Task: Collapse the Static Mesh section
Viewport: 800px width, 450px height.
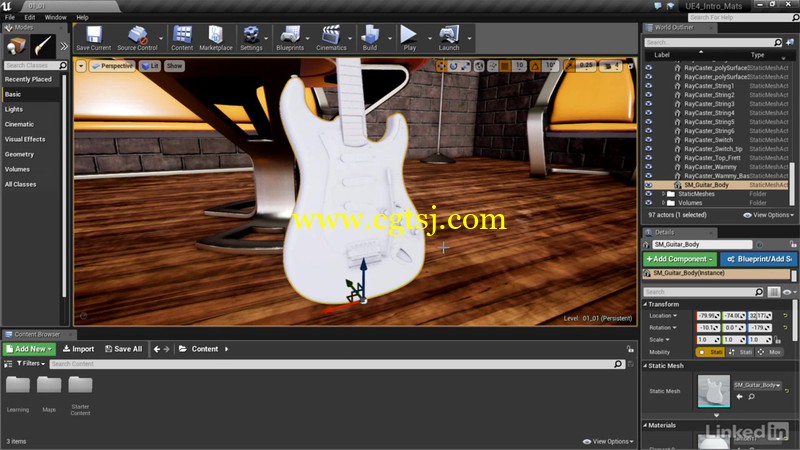Action: pyautogui.click(x=645, y=366)
